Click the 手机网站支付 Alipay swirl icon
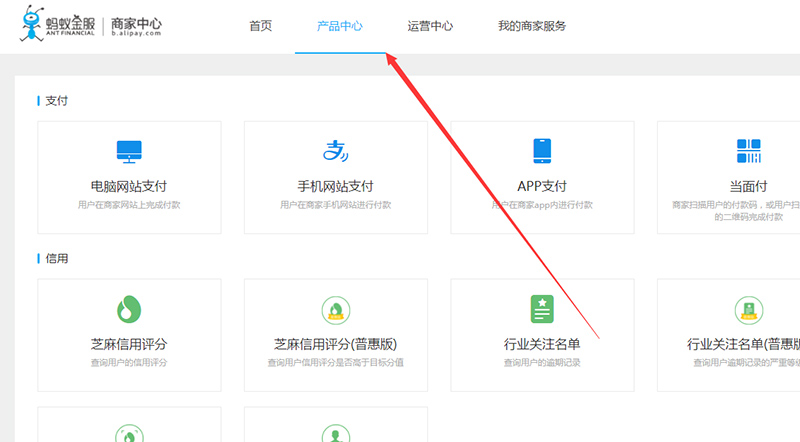Image resolution: width=800 pixels, height=442 pixels. click(335, 151)
